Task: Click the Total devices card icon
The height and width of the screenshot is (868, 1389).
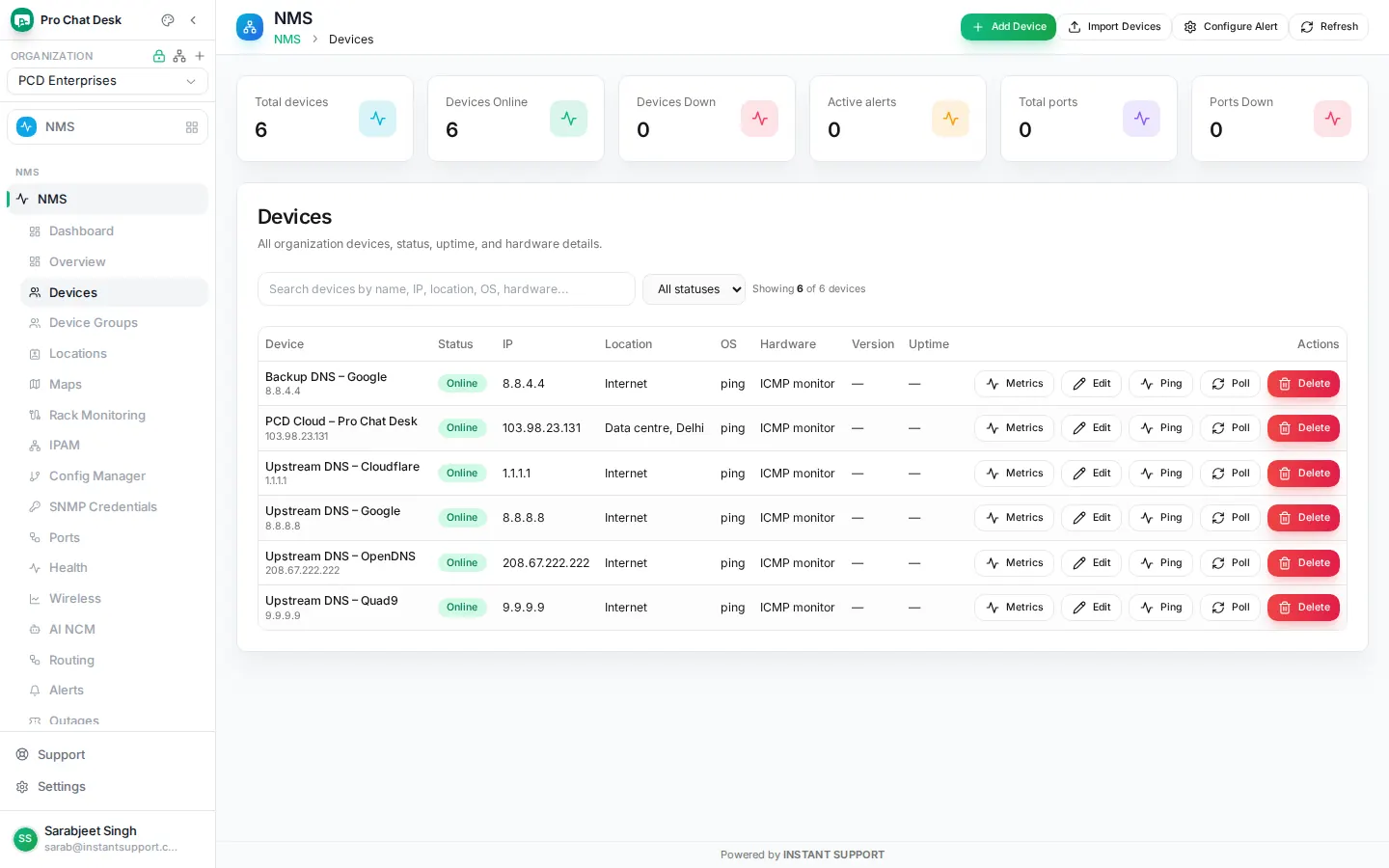Action: point(377,119)
